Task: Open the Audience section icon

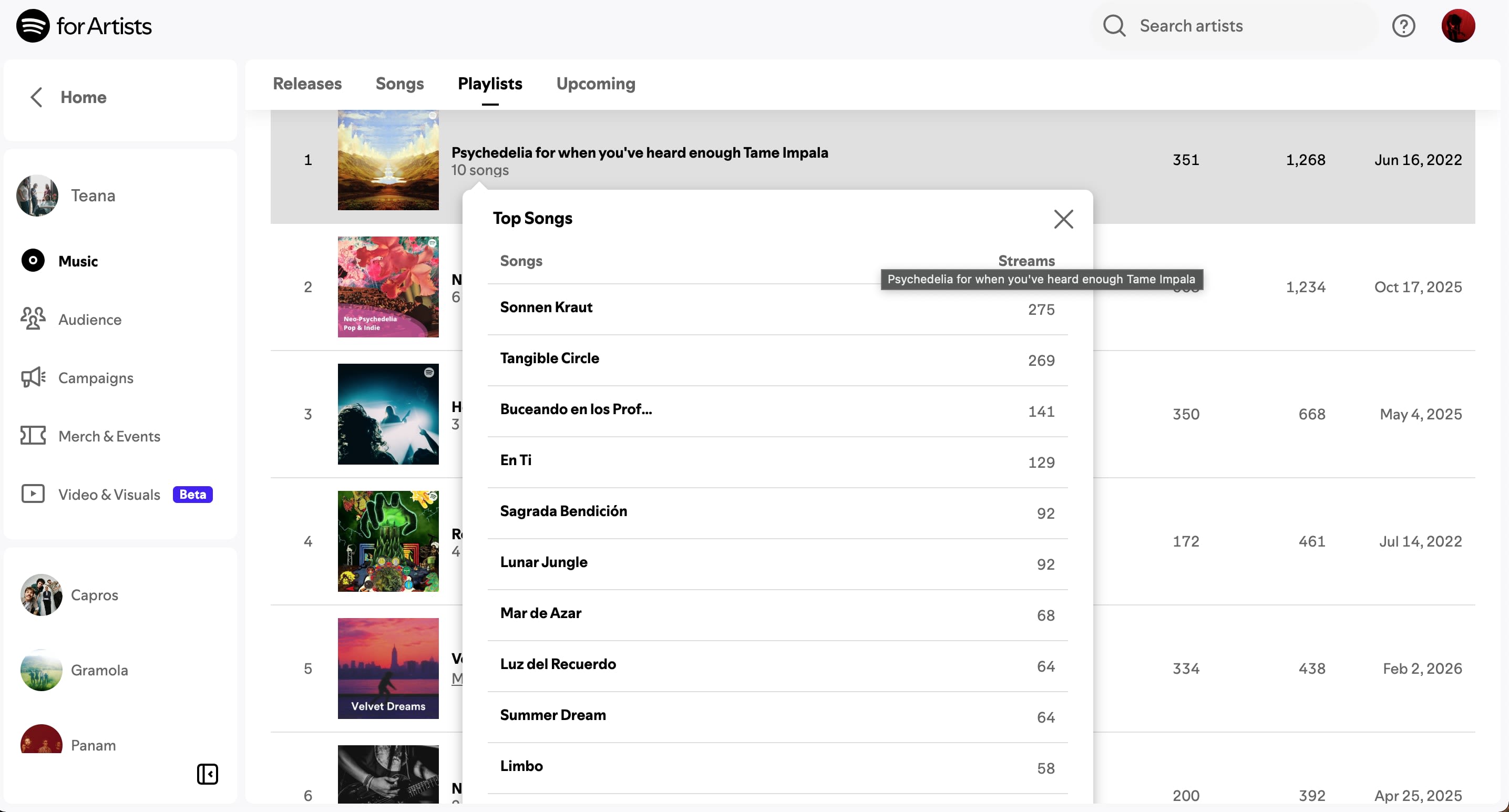Action: (x=33, y=318)
